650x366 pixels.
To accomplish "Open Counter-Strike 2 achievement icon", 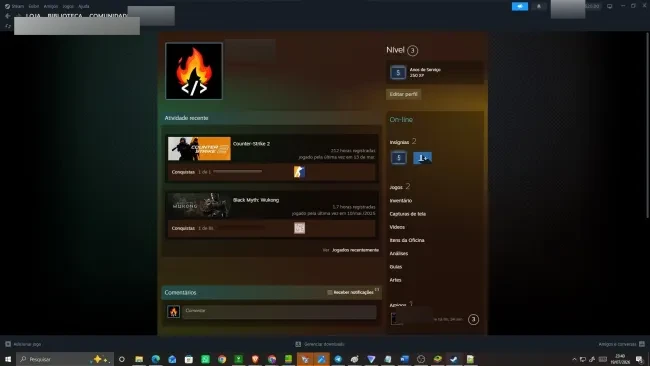I will 299,172.
